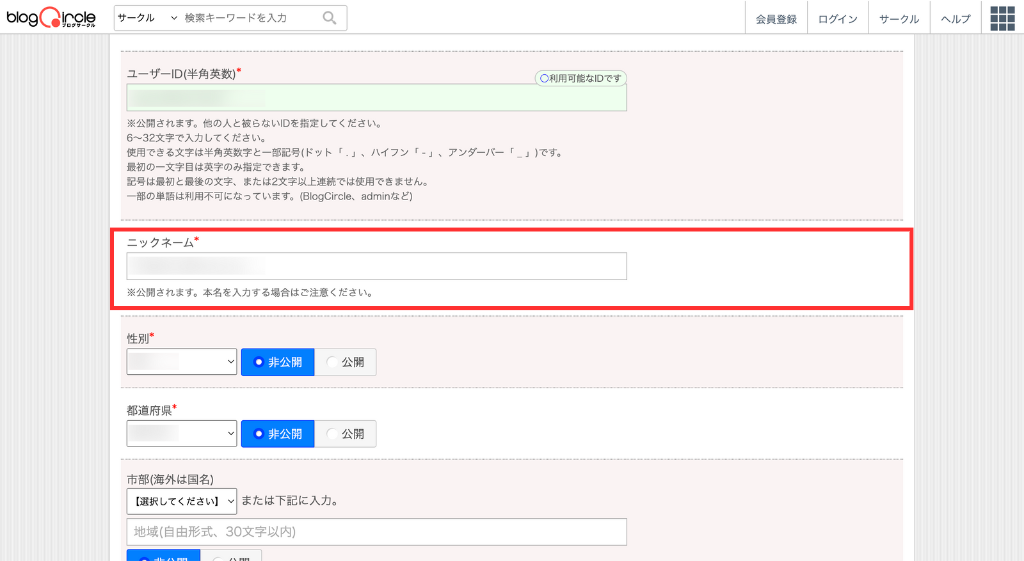The width and height of the screenshot is (1024, 561).
Task: Click the magnifier search icon
Action: [330, 18]
